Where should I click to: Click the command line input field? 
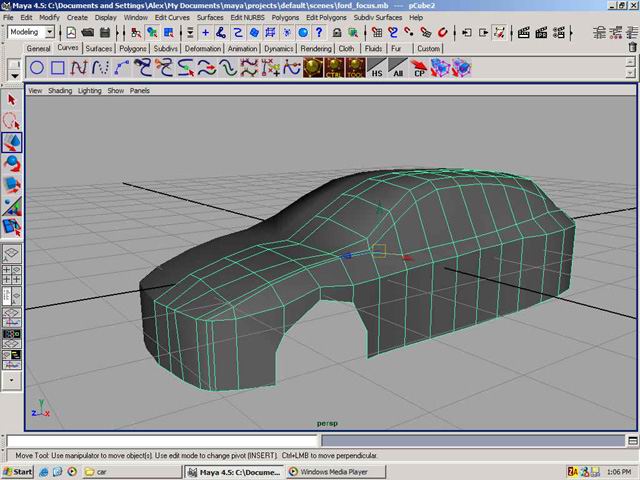[x=160, y=440]
